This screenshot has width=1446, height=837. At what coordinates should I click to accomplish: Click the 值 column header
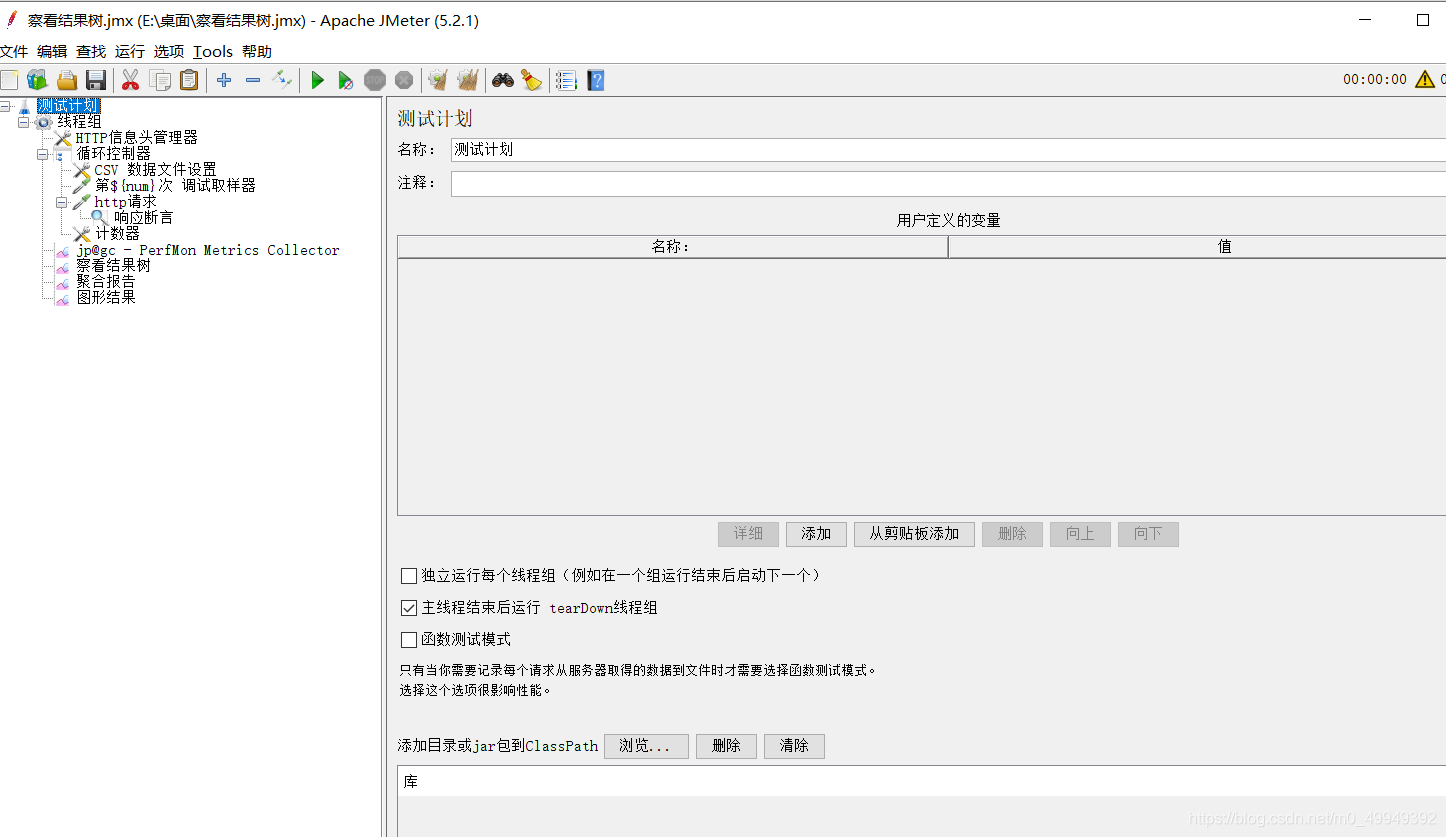[1197, 247]
